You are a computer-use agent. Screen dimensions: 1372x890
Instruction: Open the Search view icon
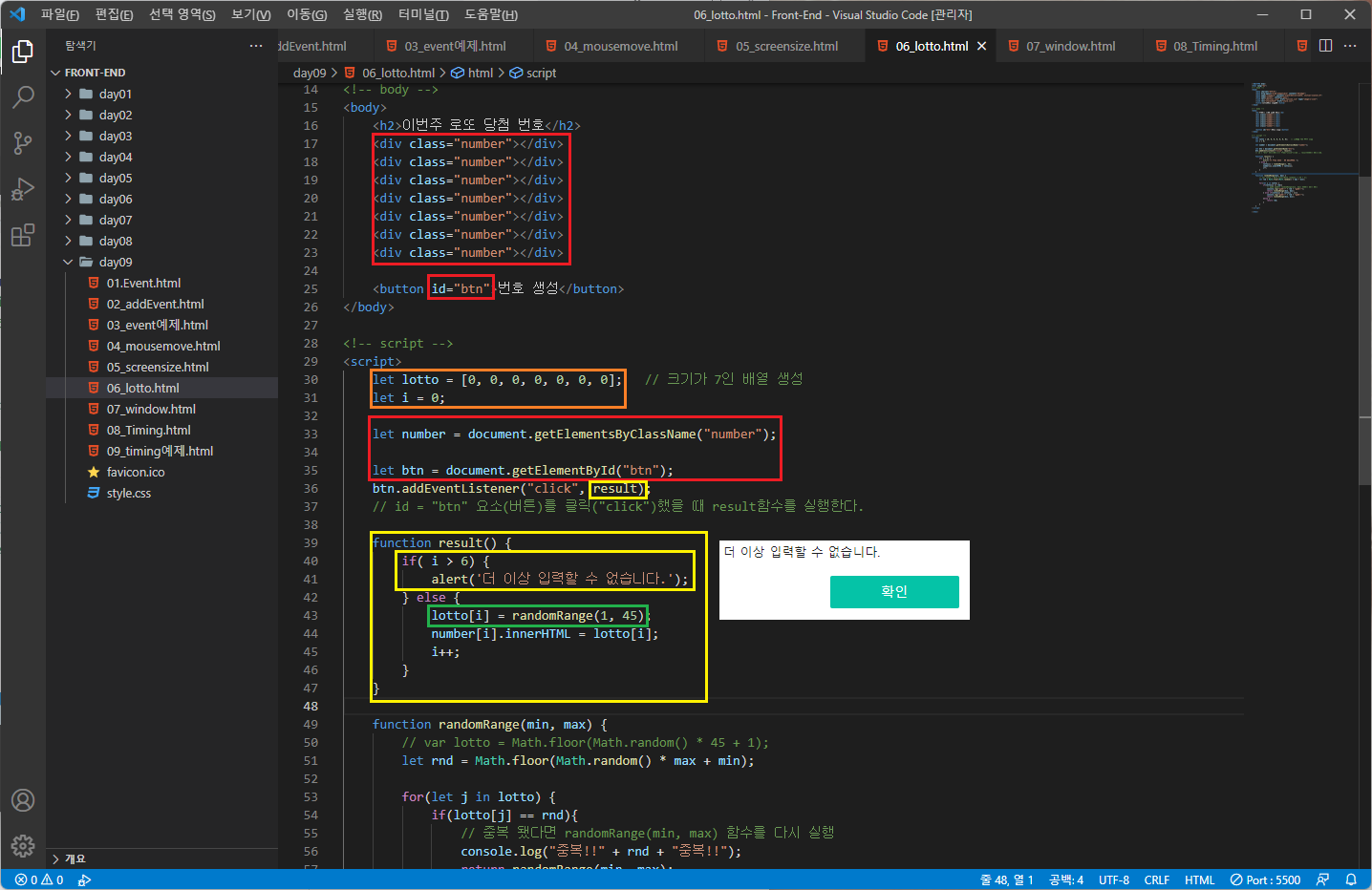coord(23,97)
